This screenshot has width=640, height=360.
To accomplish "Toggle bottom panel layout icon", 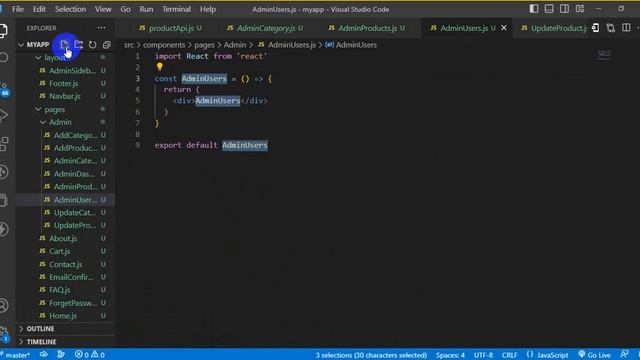I will pos(549,9).
